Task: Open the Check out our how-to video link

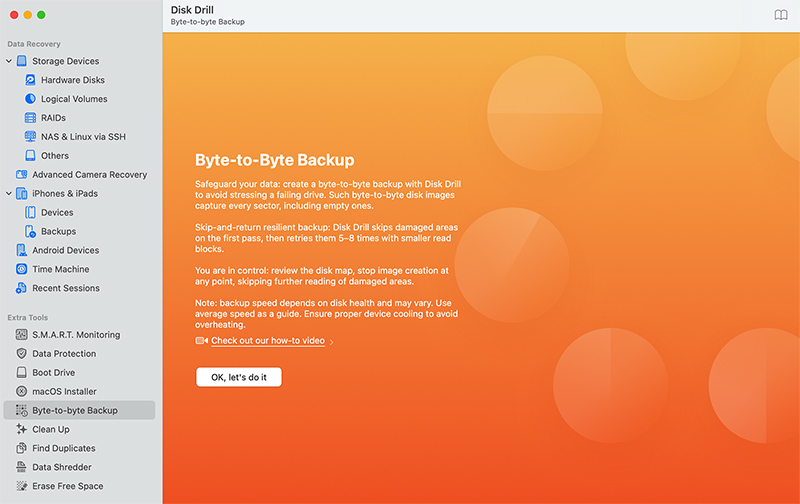Action: (268, 341)
